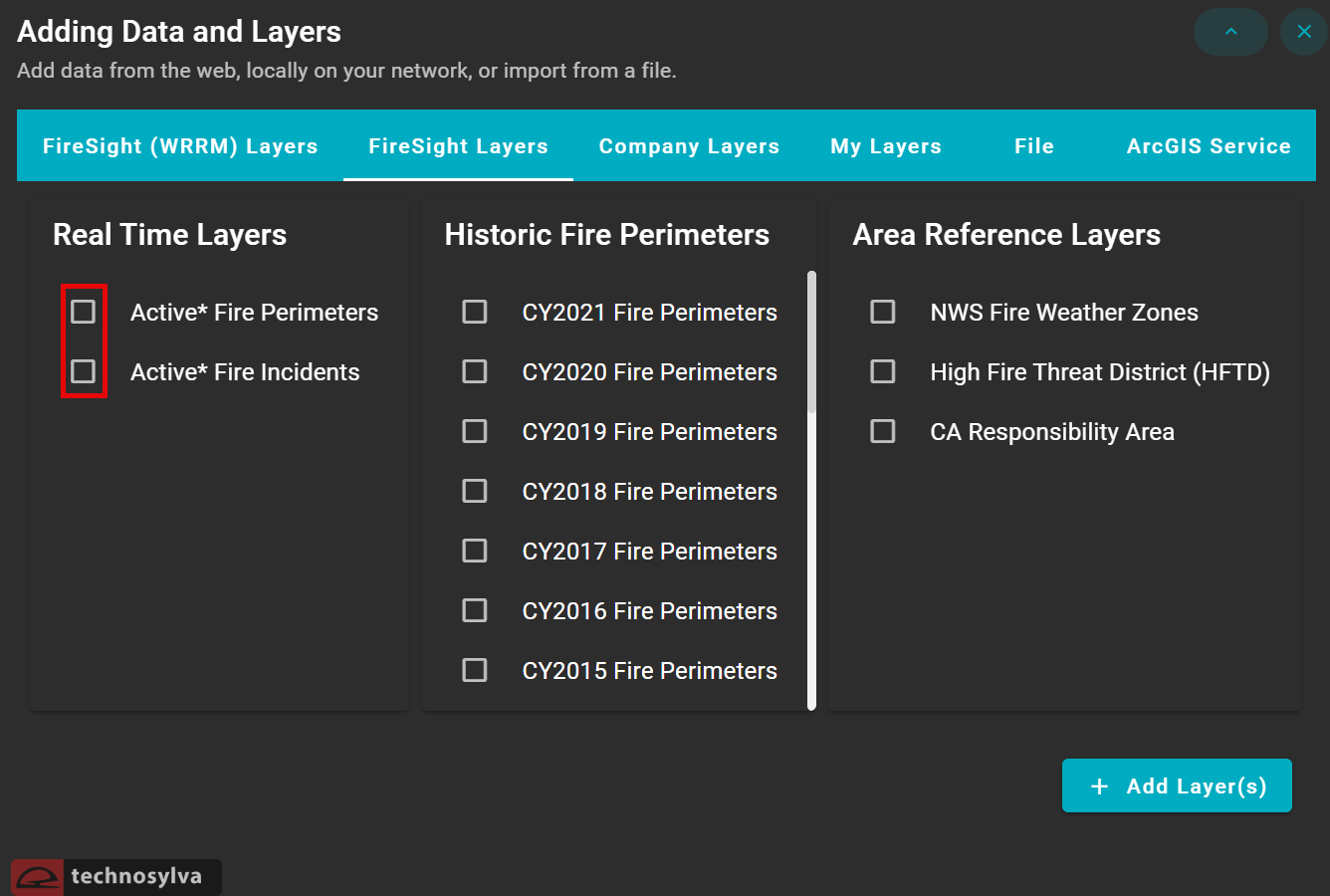This screenshot has height=896, width=1330.
Task: Check the CA Responsibility Area box
Action: 883,431
